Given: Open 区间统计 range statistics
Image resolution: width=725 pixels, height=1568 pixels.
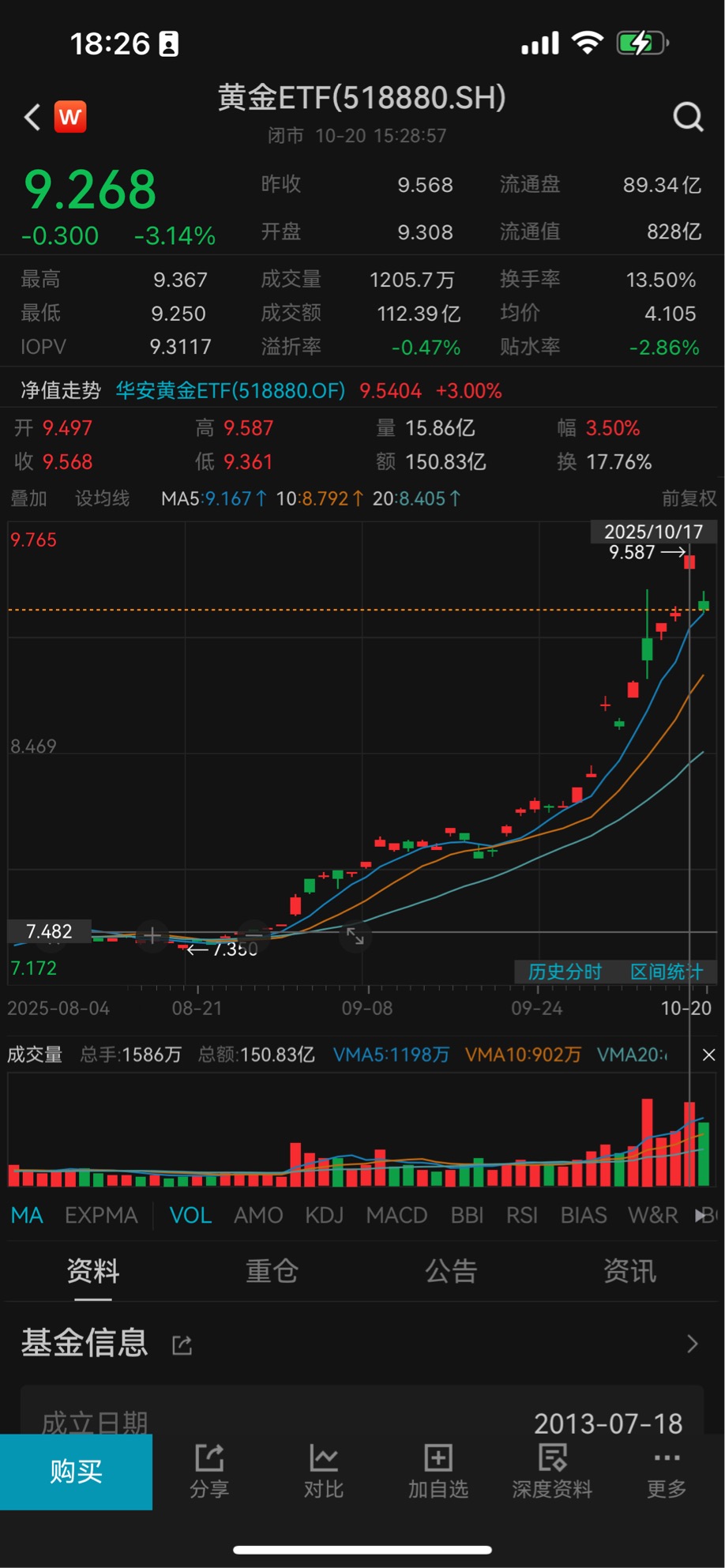Looking at the screenshot, I should pos(666,972).
